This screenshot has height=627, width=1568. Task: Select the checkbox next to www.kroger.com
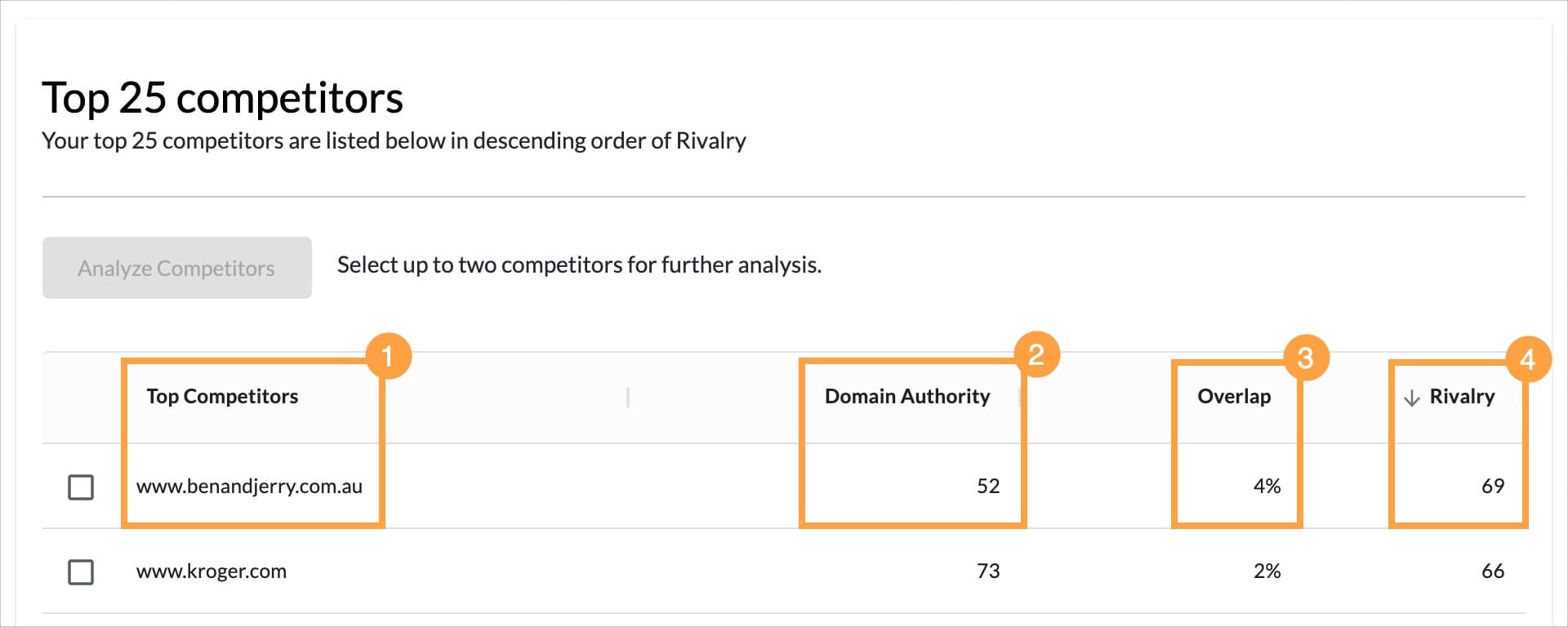tap(81, 572)
